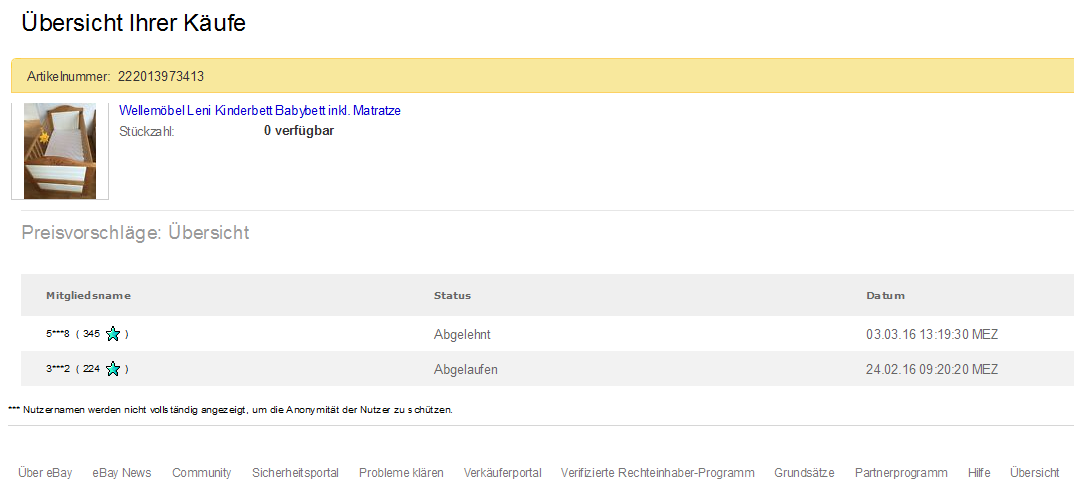Select member name 5***8
The height and width of the screenshot is (501, 1074).
[58, 334]
